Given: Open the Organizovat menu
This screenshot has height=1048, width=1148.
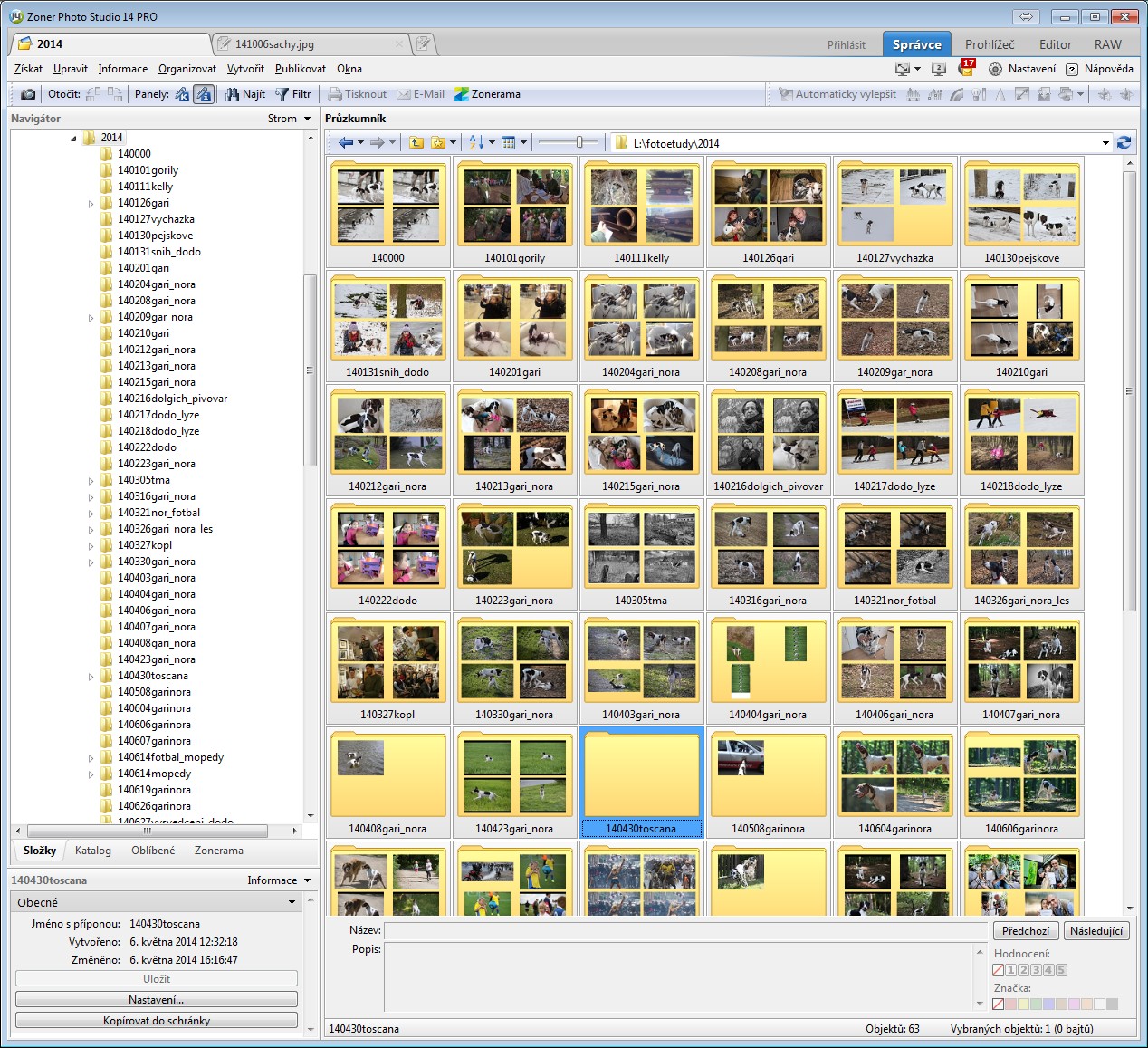Looking at the screenshot, I should pos(187,69).
